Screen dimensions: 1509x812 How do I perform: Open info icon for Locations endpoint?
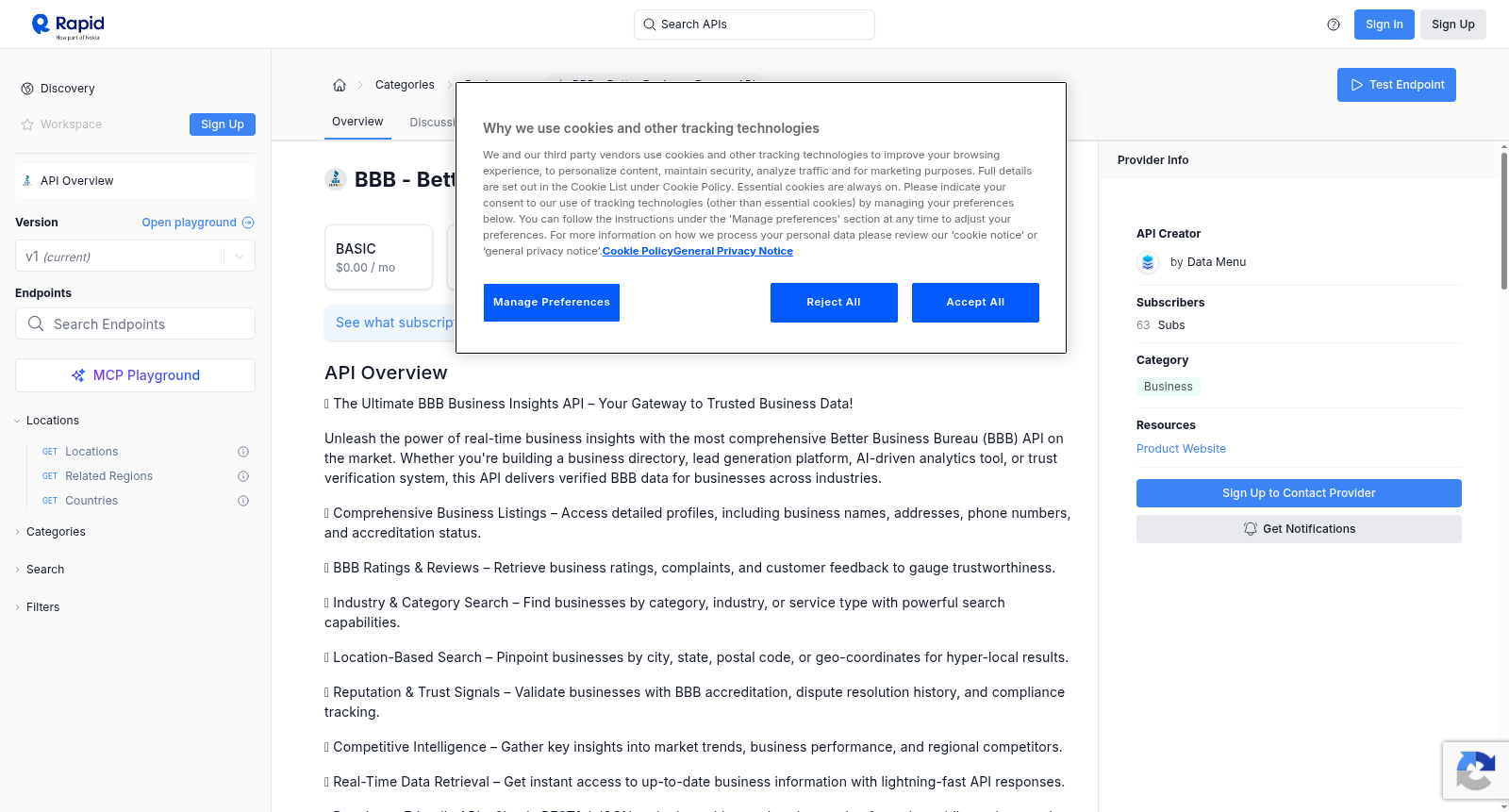click(243, 452)
